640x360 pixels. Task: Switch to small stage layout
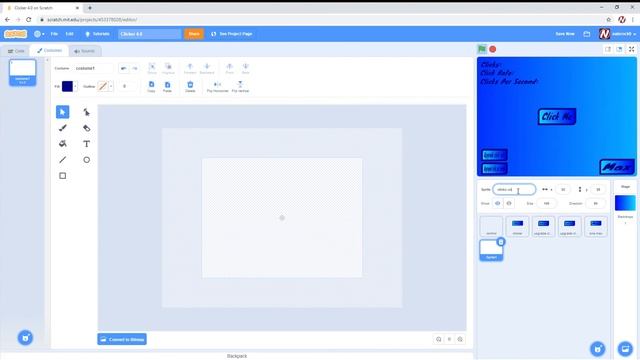(x=608, y=49)
